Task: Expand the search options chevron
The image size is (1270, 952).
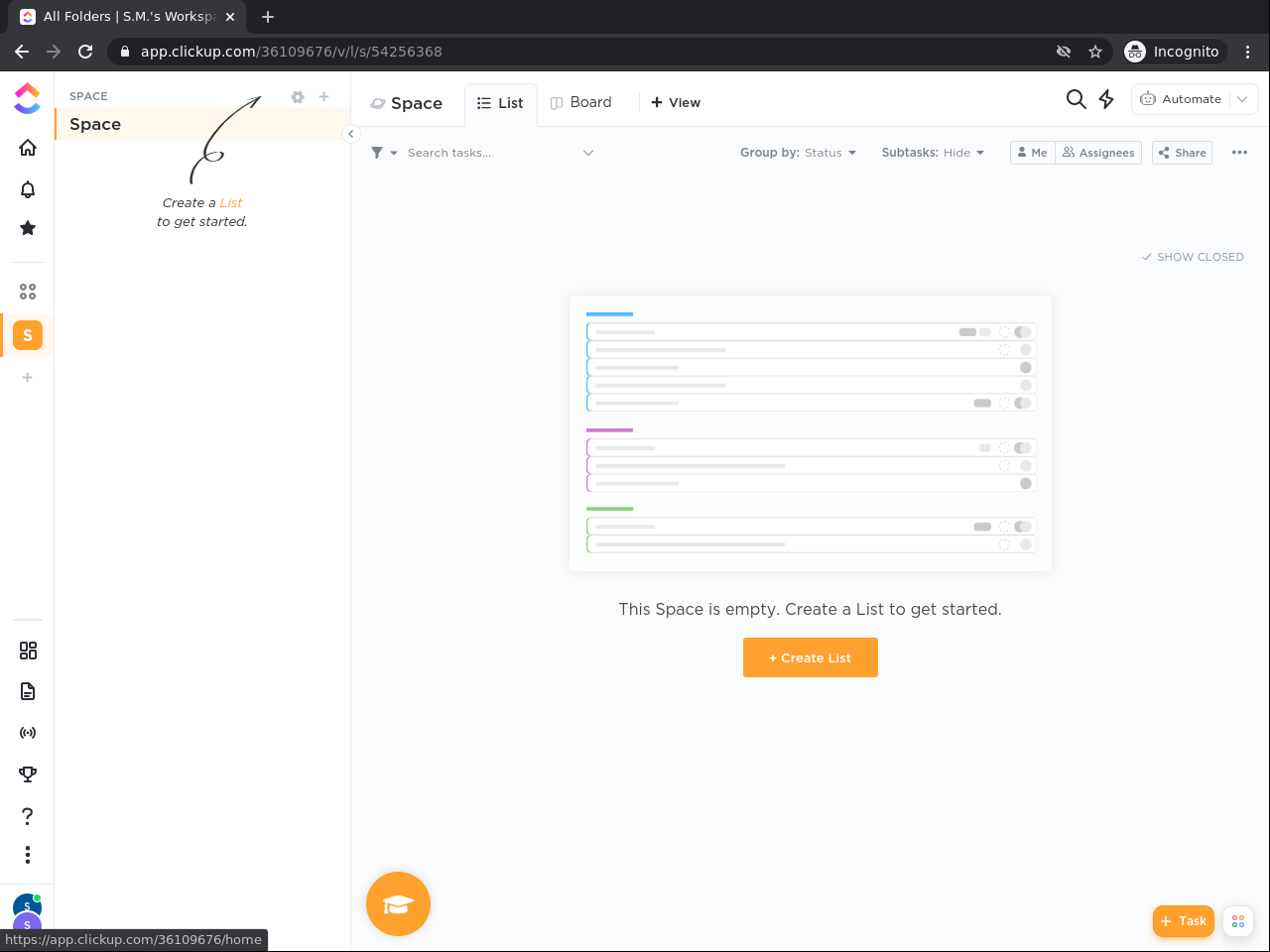Action: (x=588, y=153)
